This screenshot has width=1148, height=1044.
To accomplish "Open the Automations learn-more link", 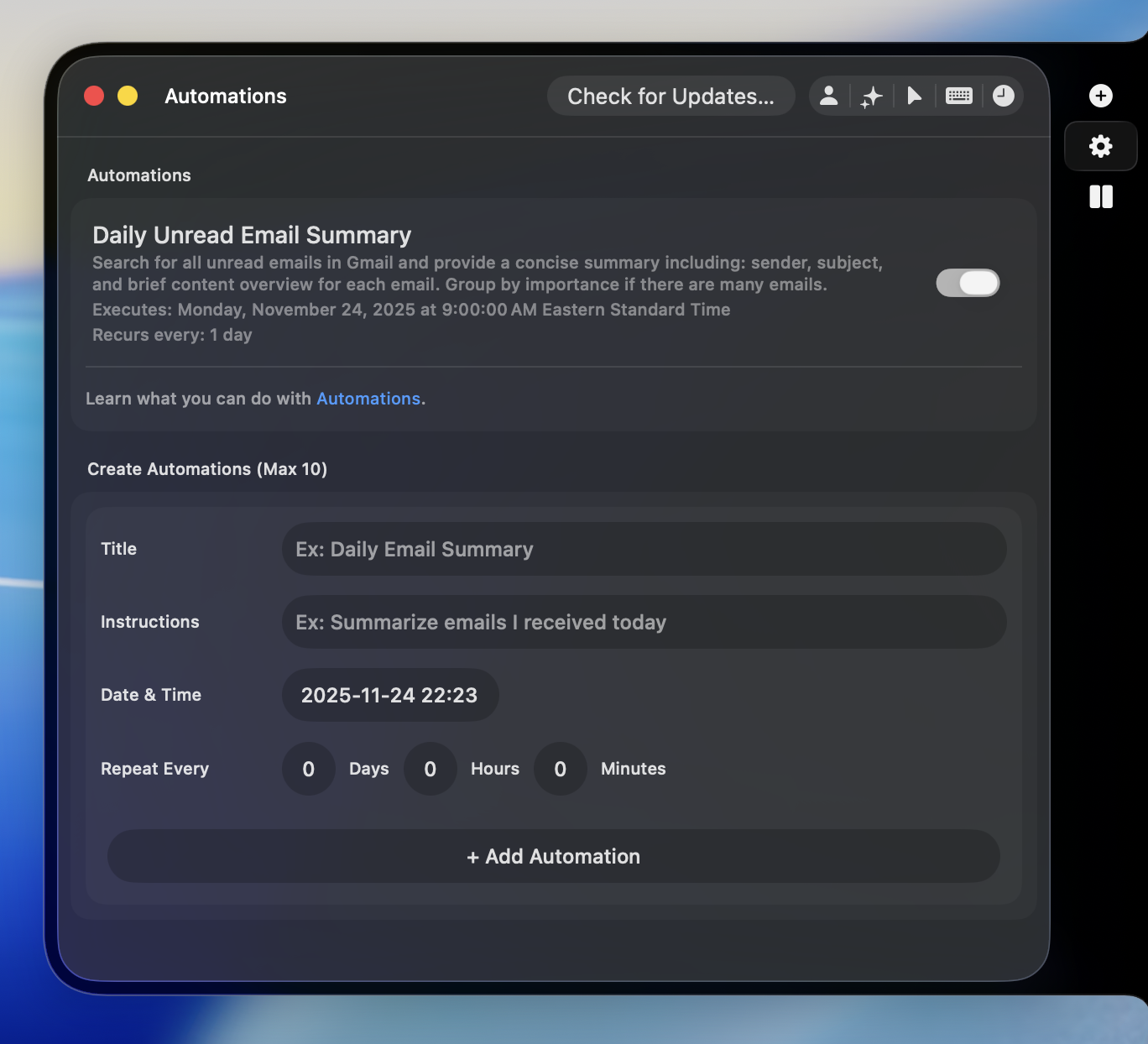I will [368, 399].
